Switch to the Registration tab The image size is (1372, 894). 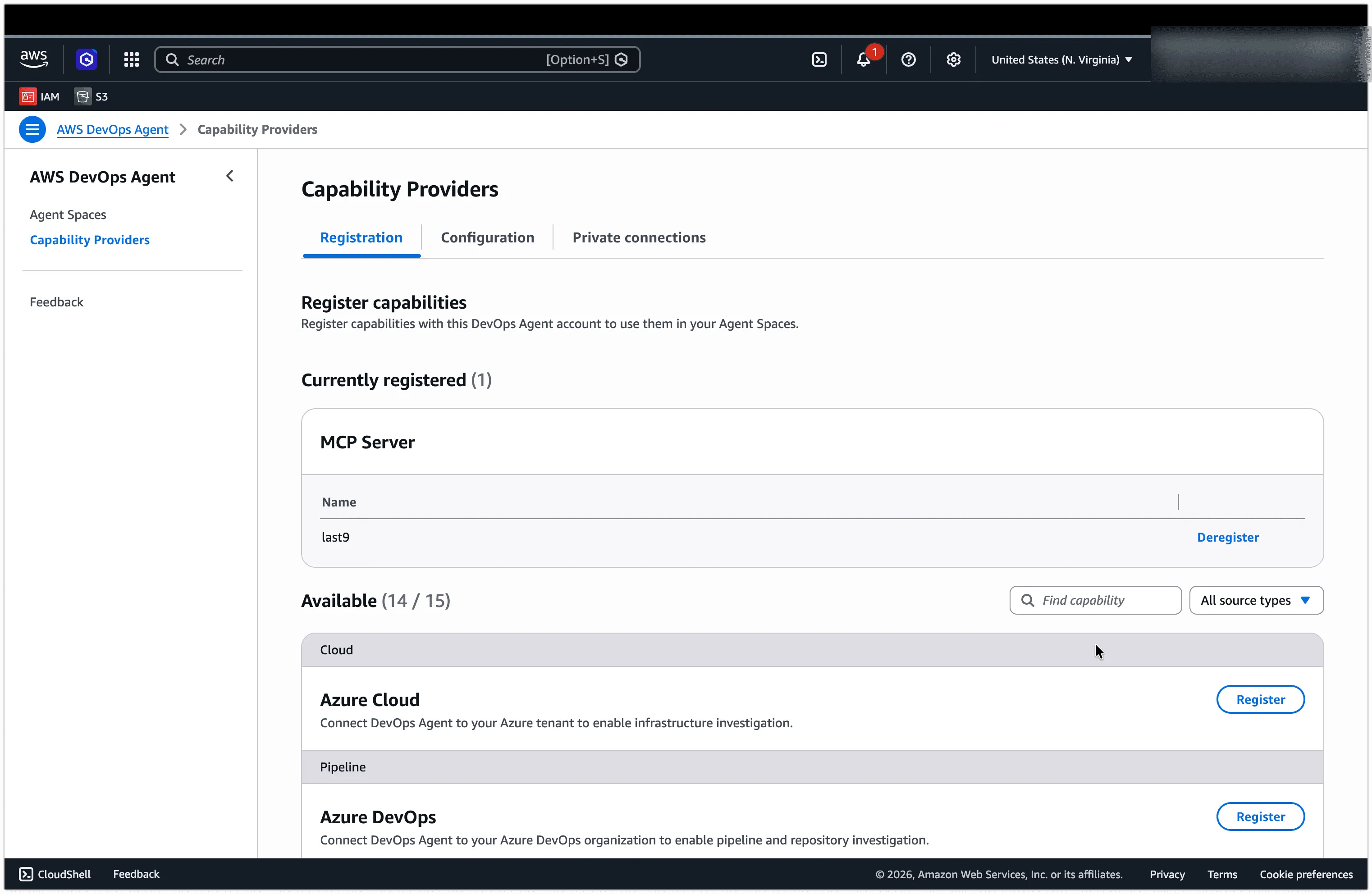[361, 237]
